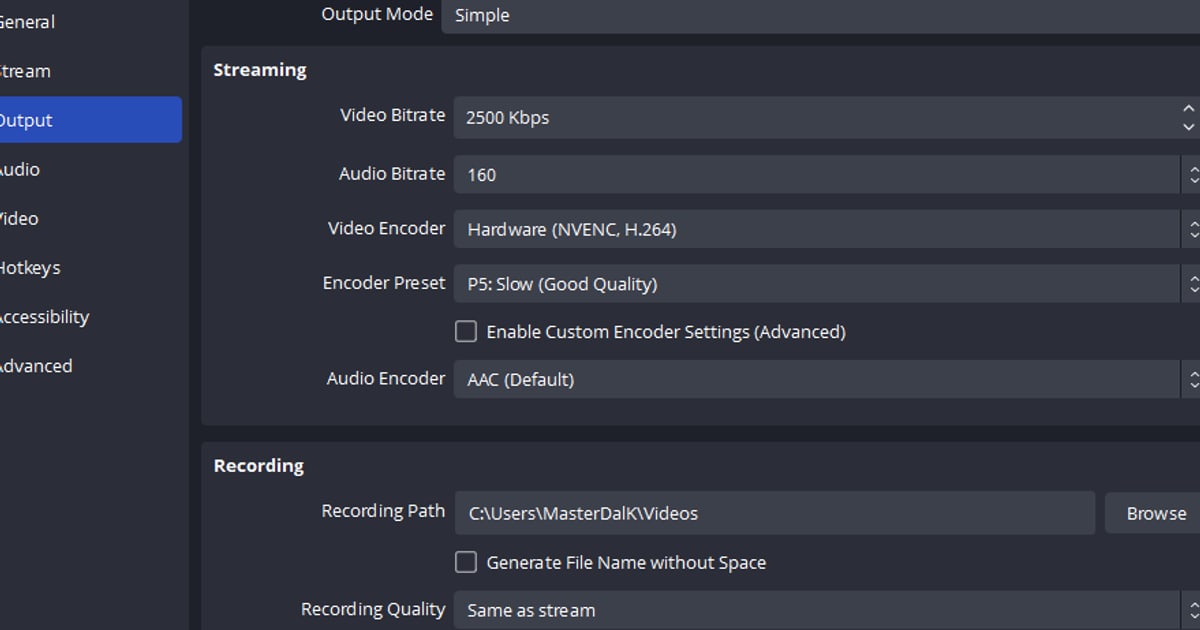The width and height of the screenshot is (1200, 630).
Task: Click the Recording section heading
Action: pyautogui.click(x=259, y=466)
